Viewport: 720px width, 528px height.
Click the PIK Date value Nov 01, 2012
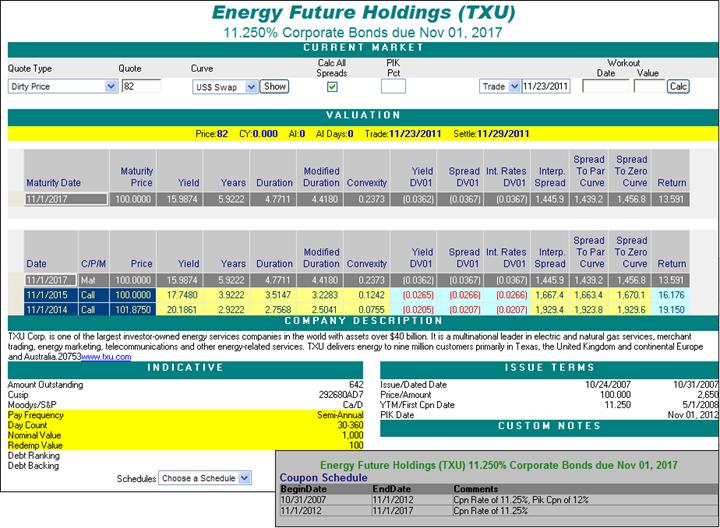pos(692,415)
